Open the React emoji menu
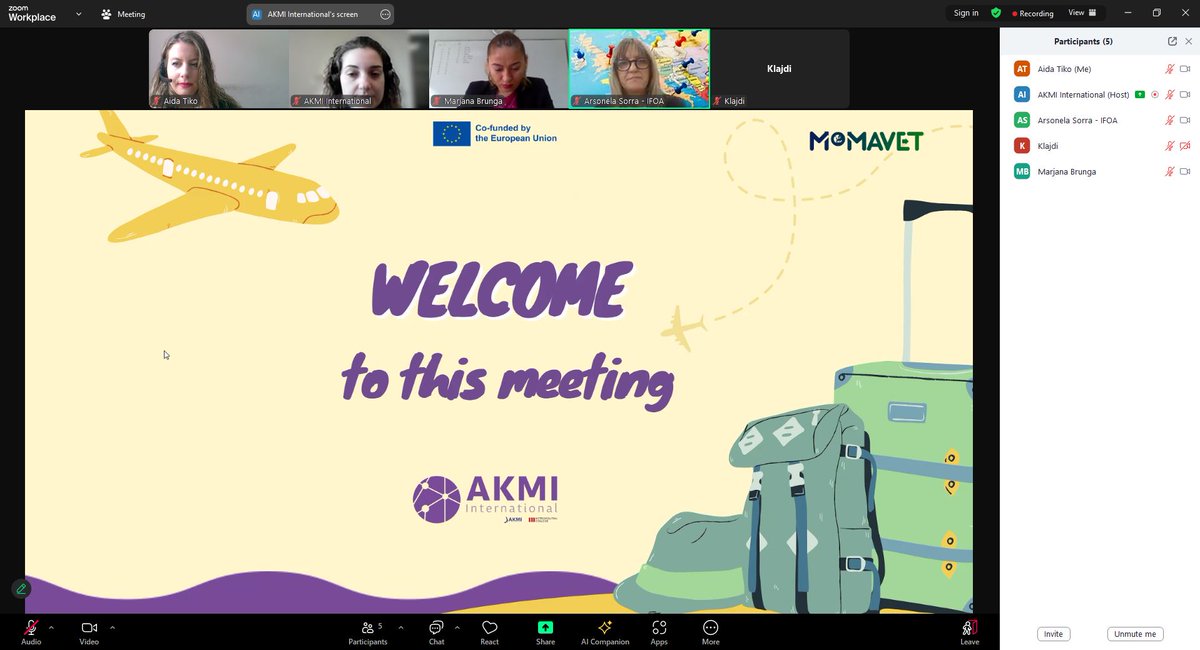This screenshot has width=1200, height=650. pos(489,632)
